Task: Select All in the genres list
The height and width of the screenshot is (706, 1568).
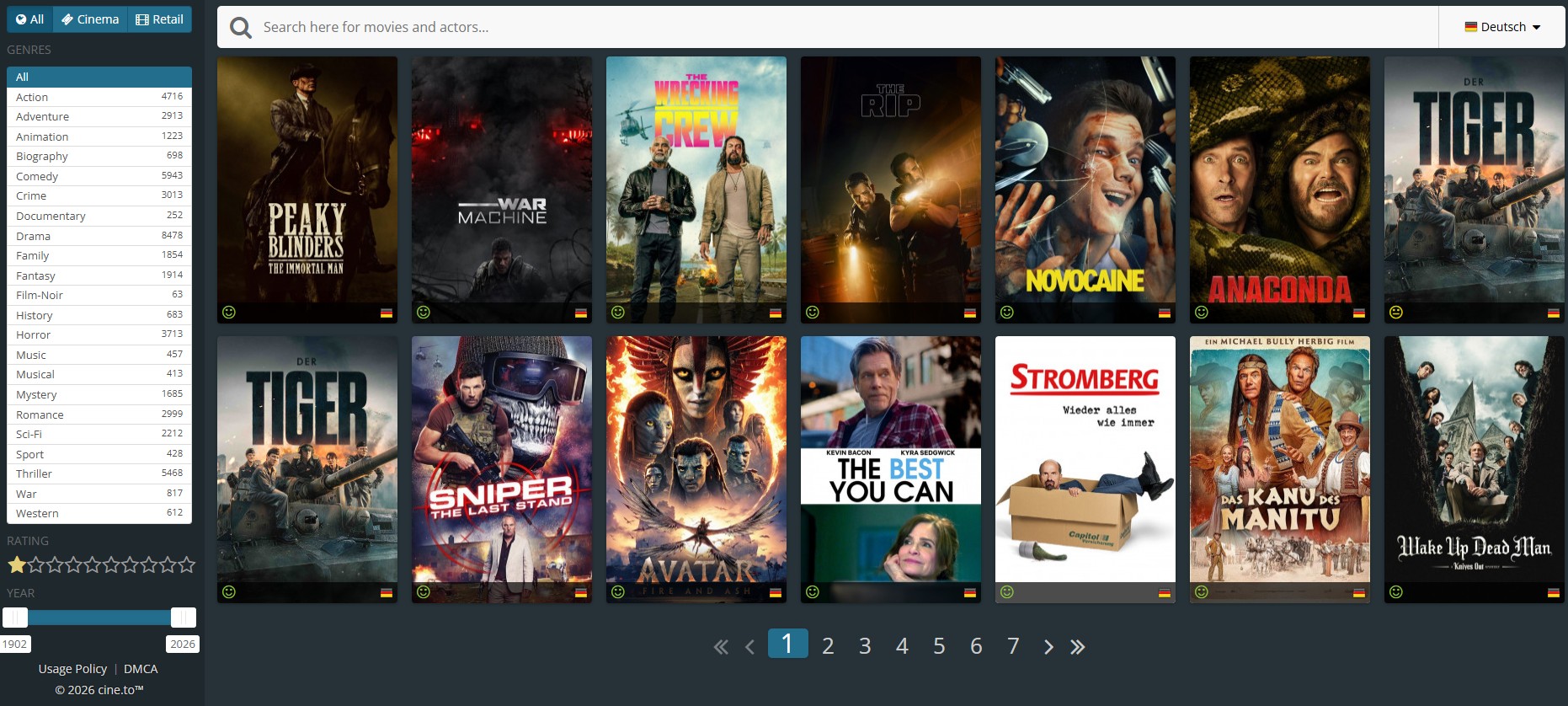Action: (99, 77)
